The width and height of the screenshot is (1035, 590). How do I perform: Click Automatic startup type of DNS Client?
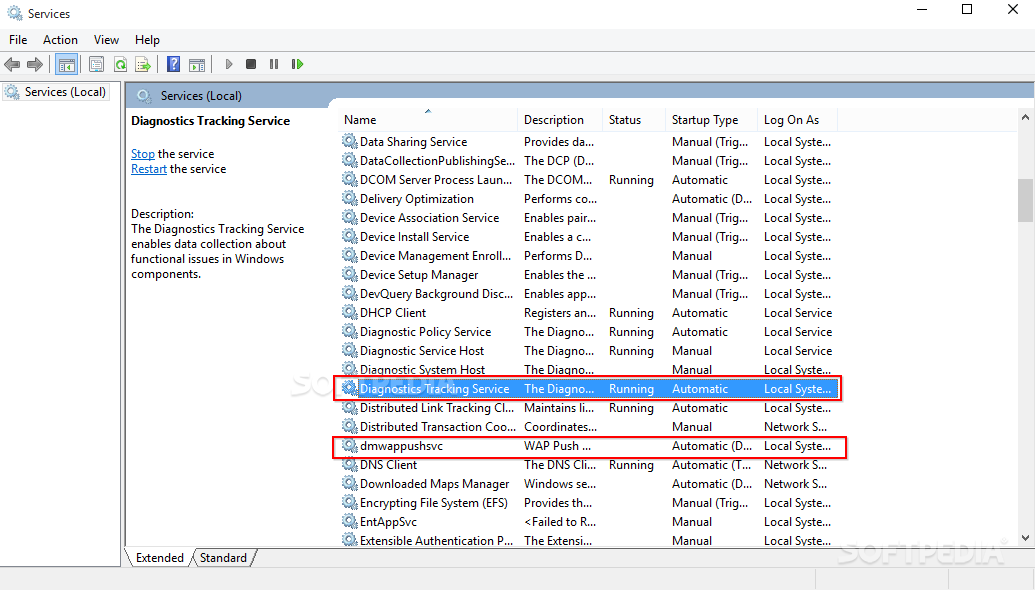[x=712, y=465]
